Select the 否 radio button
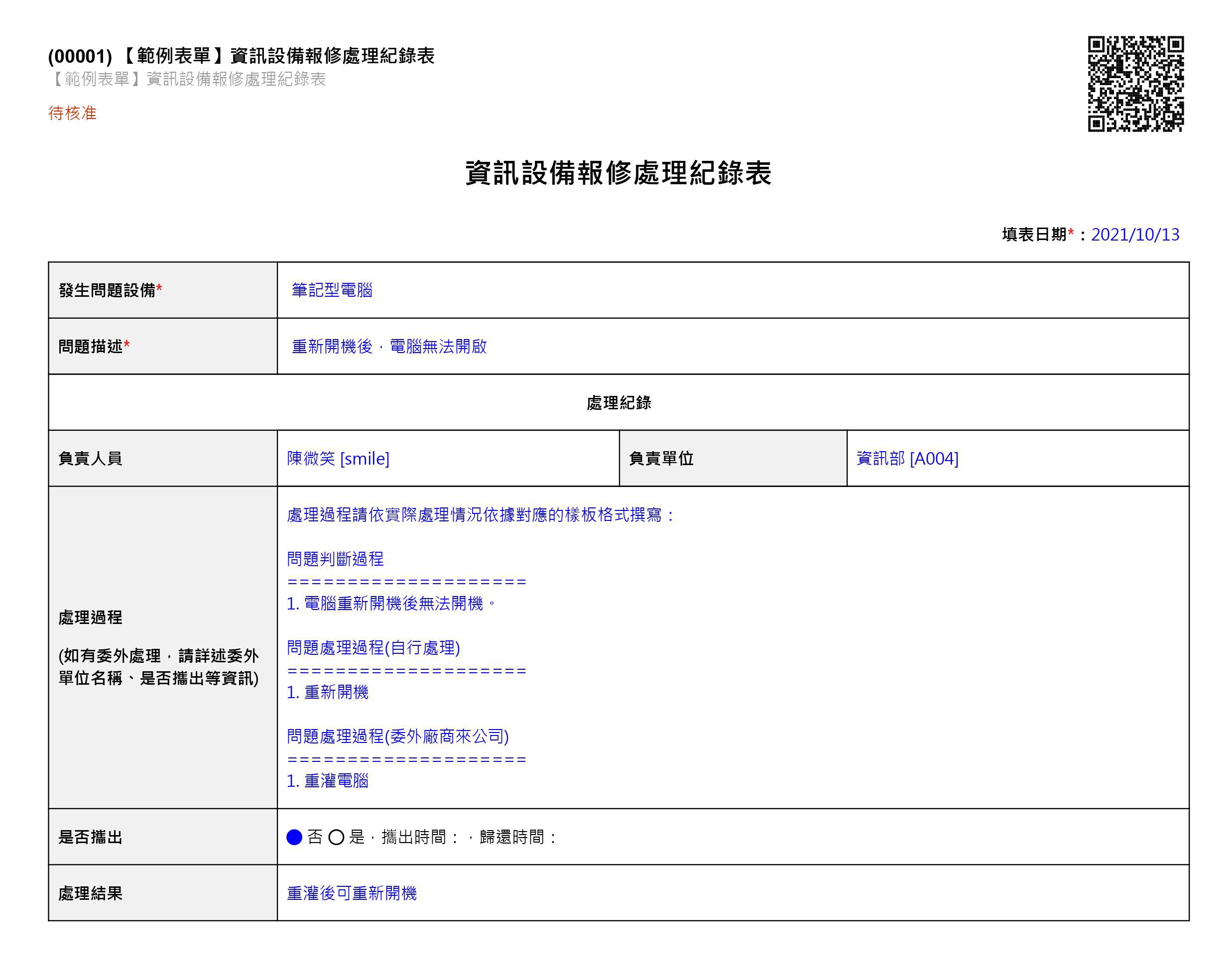The height and width of the screenshot is (980, 1232). tap(294, 837)
